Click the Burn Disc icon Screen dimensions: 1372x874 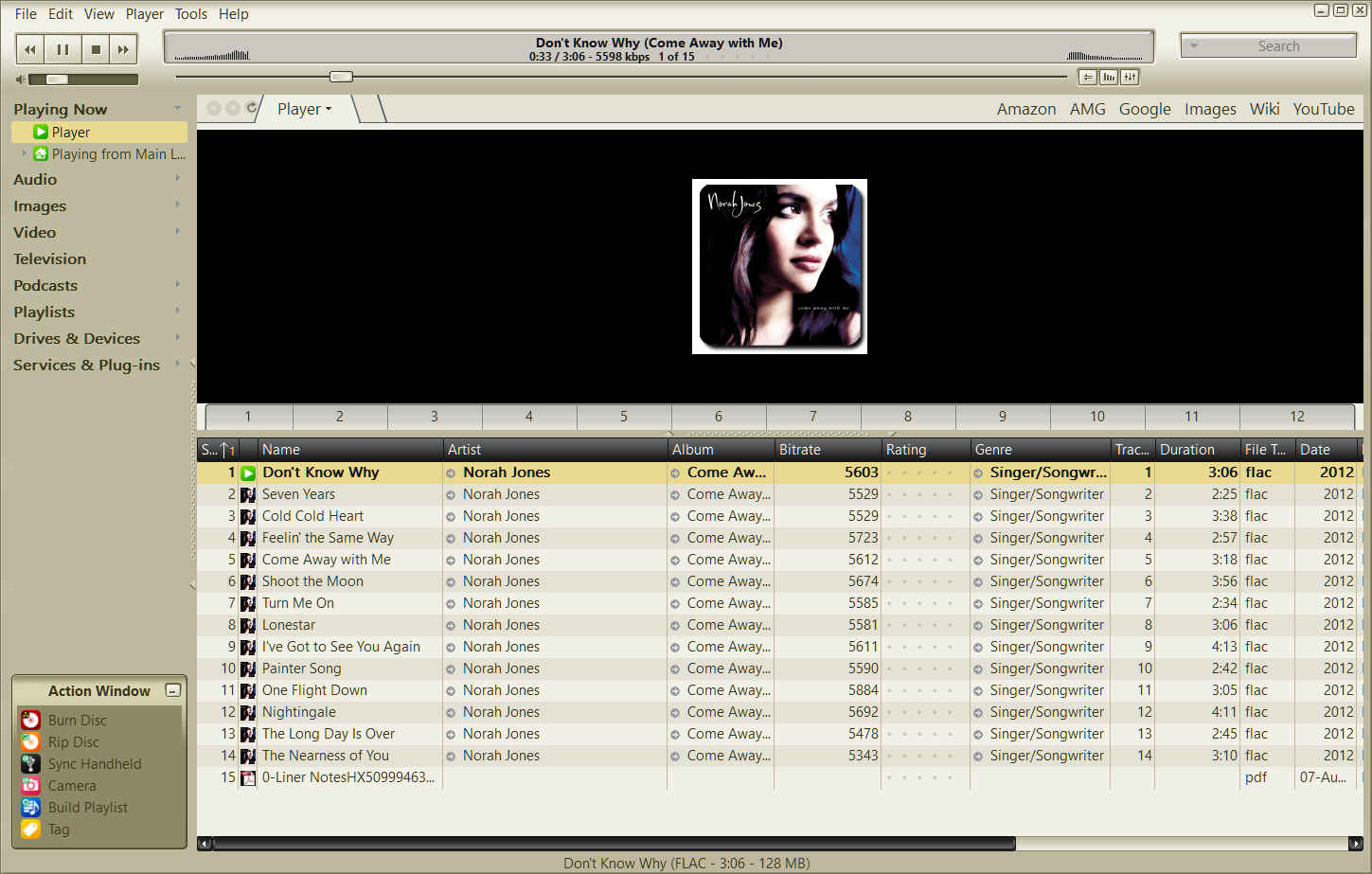coord(30,720)
